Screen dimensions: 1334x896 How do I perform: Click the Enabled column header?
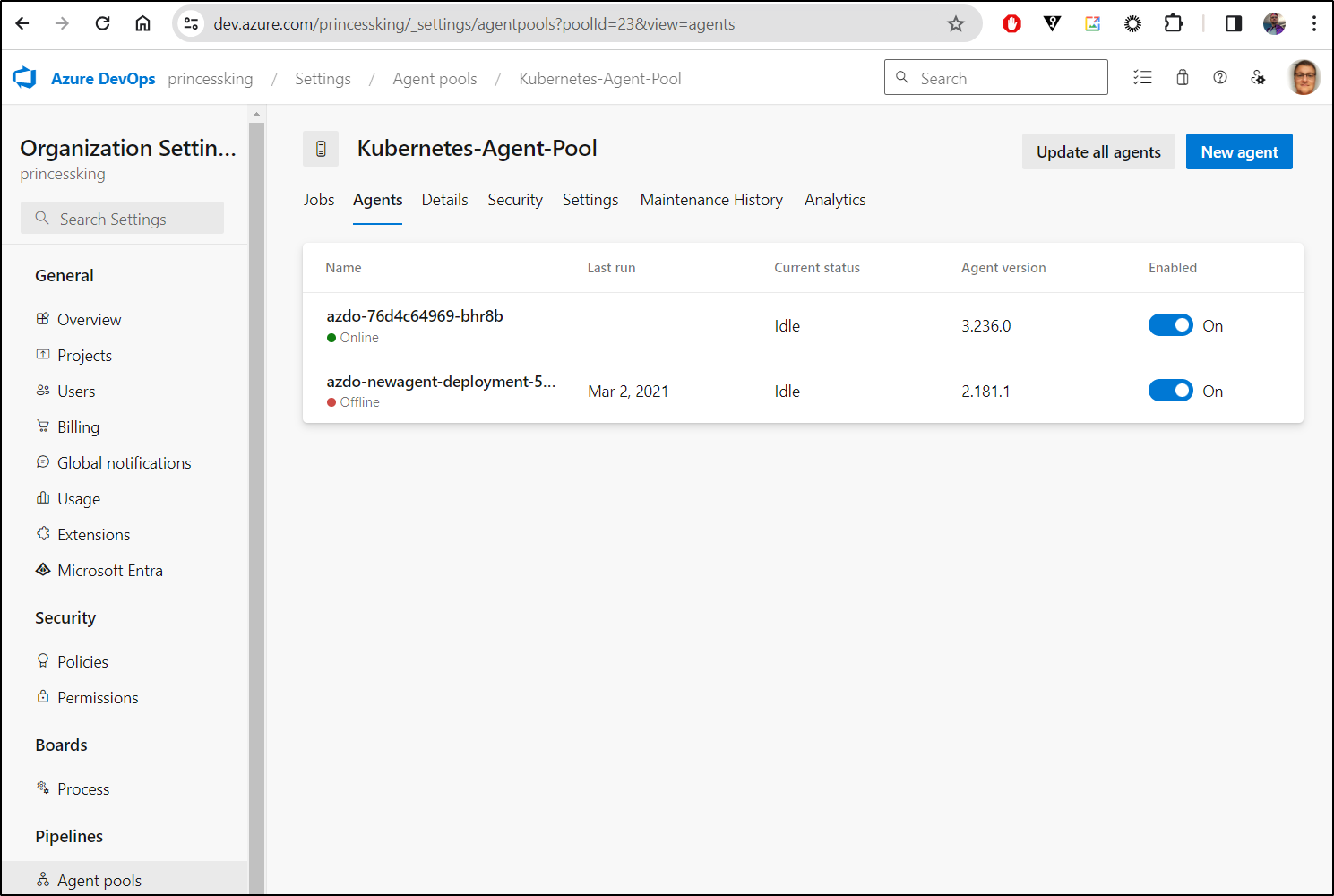[x=1173, y=268]
